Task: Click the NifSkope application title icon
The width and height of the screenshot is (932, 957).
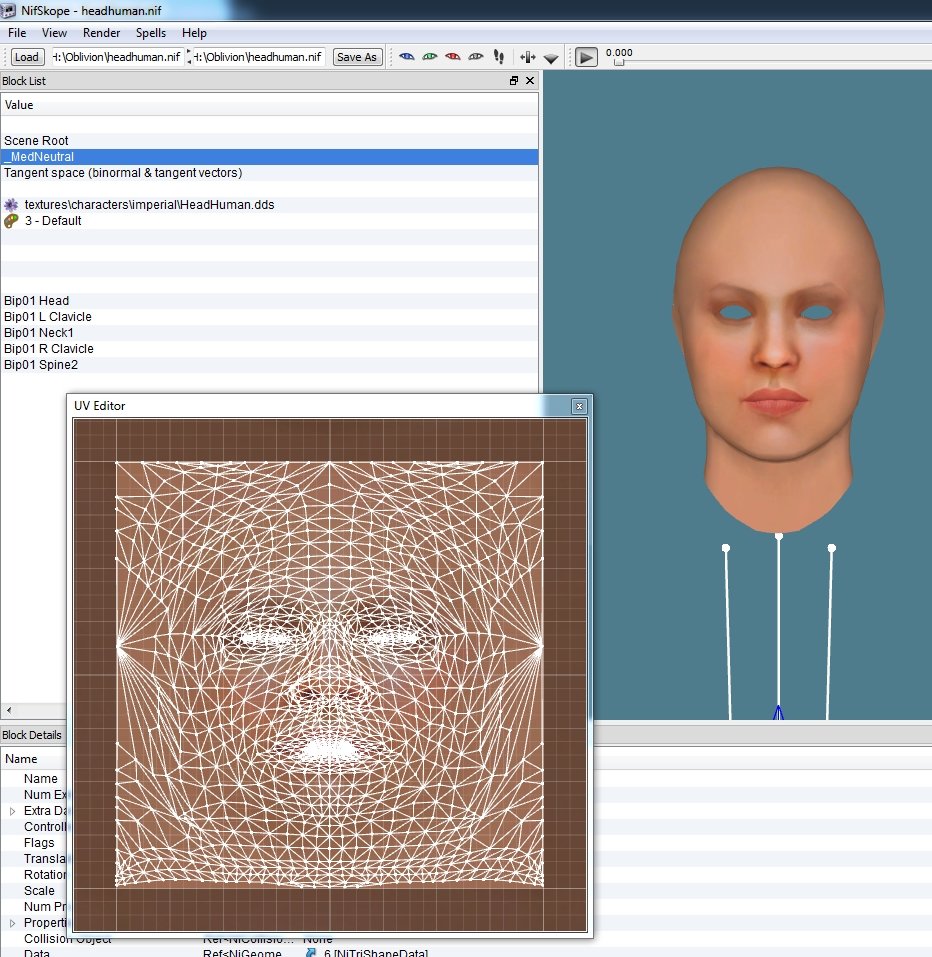Action: pyautogui.click(x=9, y=10)
